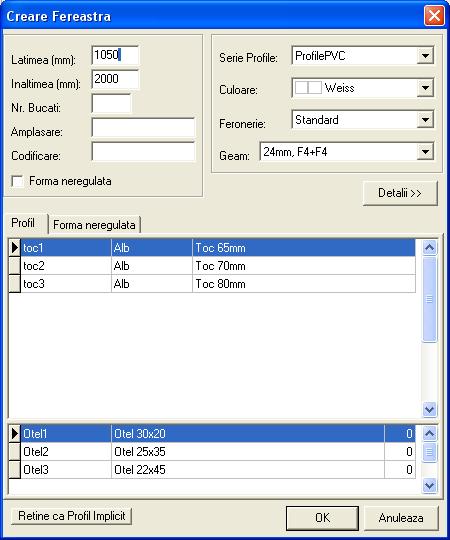This screenshot has width=450, height=540.
Task: Click the row header beside Otel3
Action: click(14, 469)
